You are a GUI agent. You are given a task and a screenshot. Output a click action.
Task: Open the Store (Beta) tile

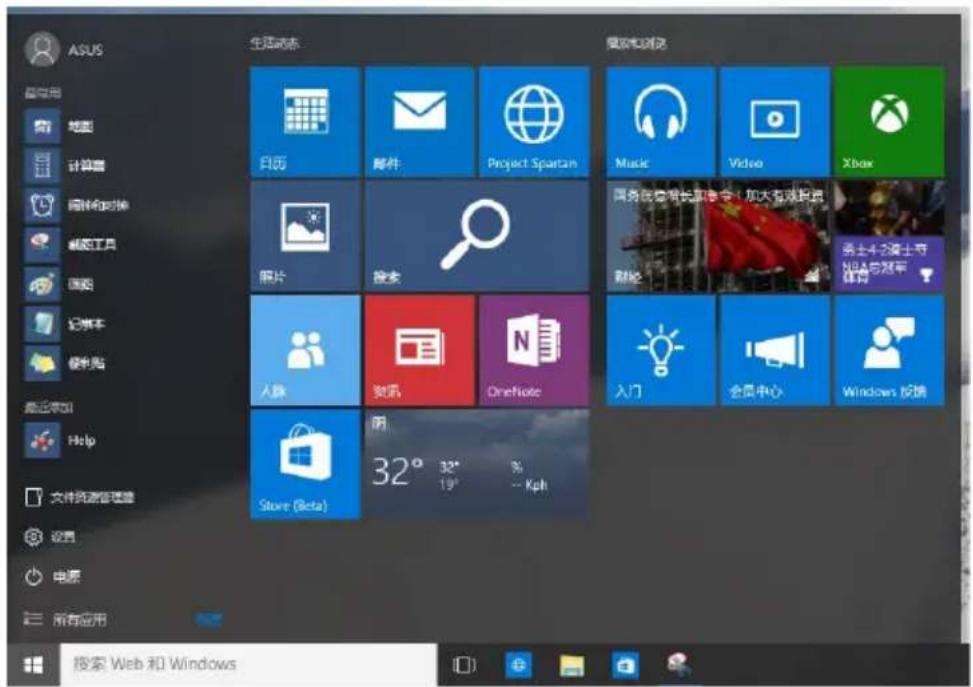305,464
